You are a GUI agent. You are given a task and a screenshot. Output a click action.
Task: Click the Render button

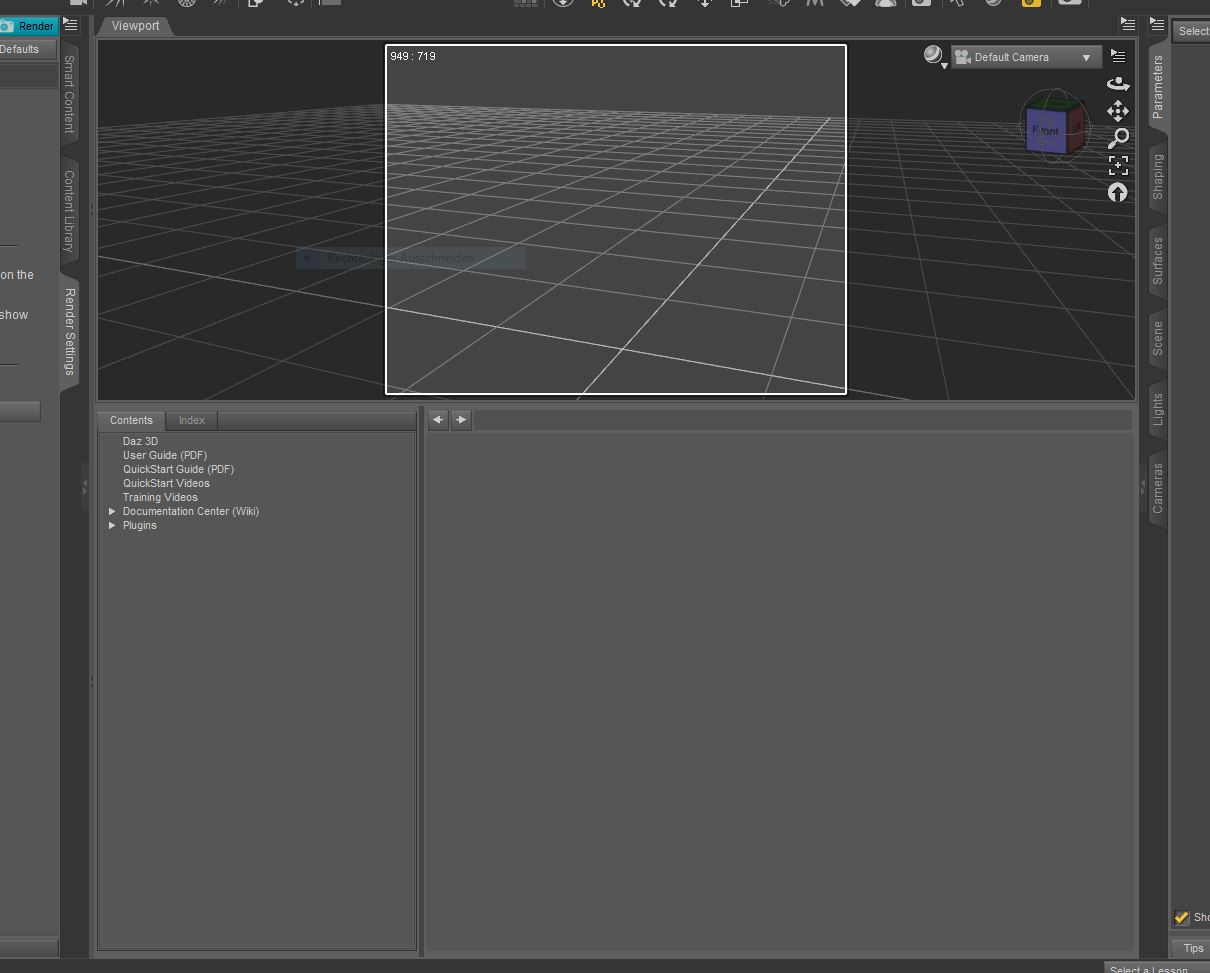click(x=28, y=26)
